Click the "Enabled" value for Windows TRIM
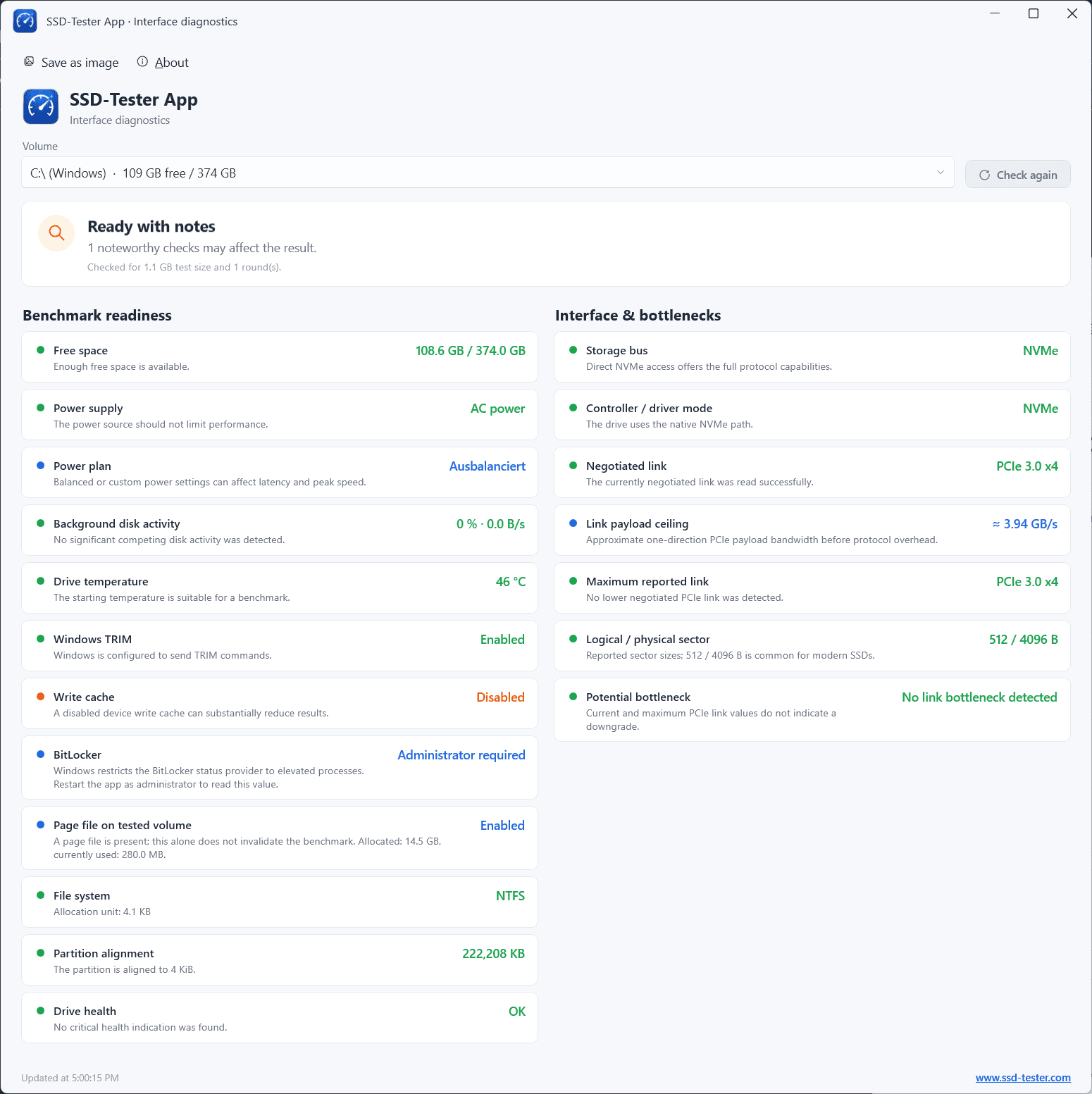The image size is (1092, 1094). [503, 640]
